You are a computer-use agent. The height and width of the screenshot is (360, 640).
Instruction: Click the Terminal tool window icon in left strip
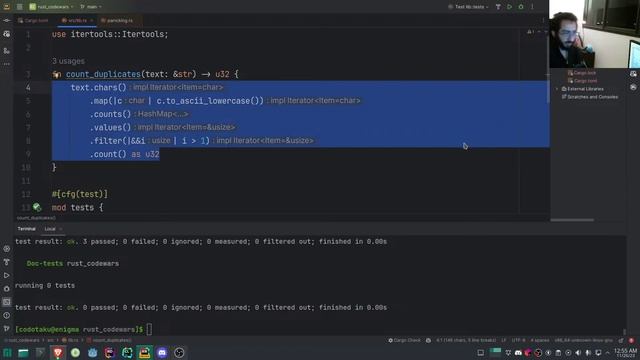pyautogui.click(x=7, y=302)
